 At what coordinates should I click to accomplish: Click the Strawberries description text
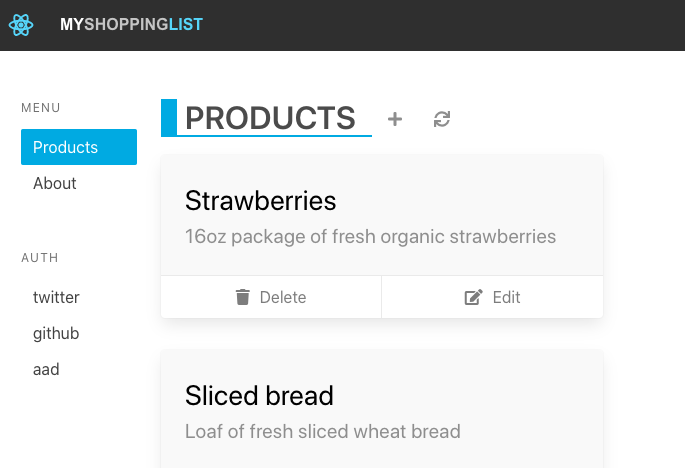click(370, 236)
